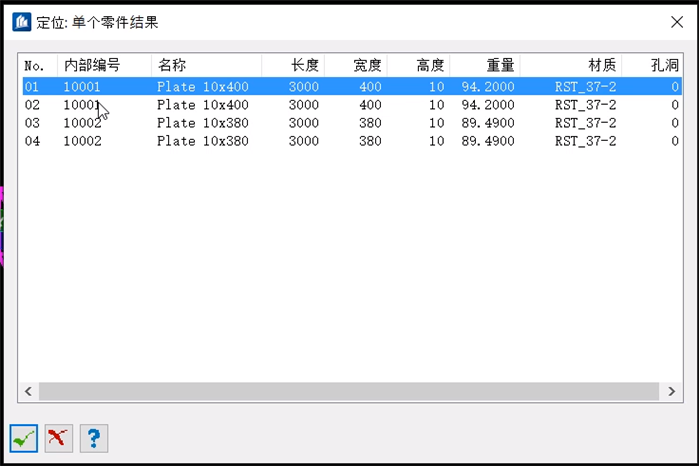Viewport: 699px width, 466px height.
Task: Cancel with the red X button
Action: [x=59, y=438]
